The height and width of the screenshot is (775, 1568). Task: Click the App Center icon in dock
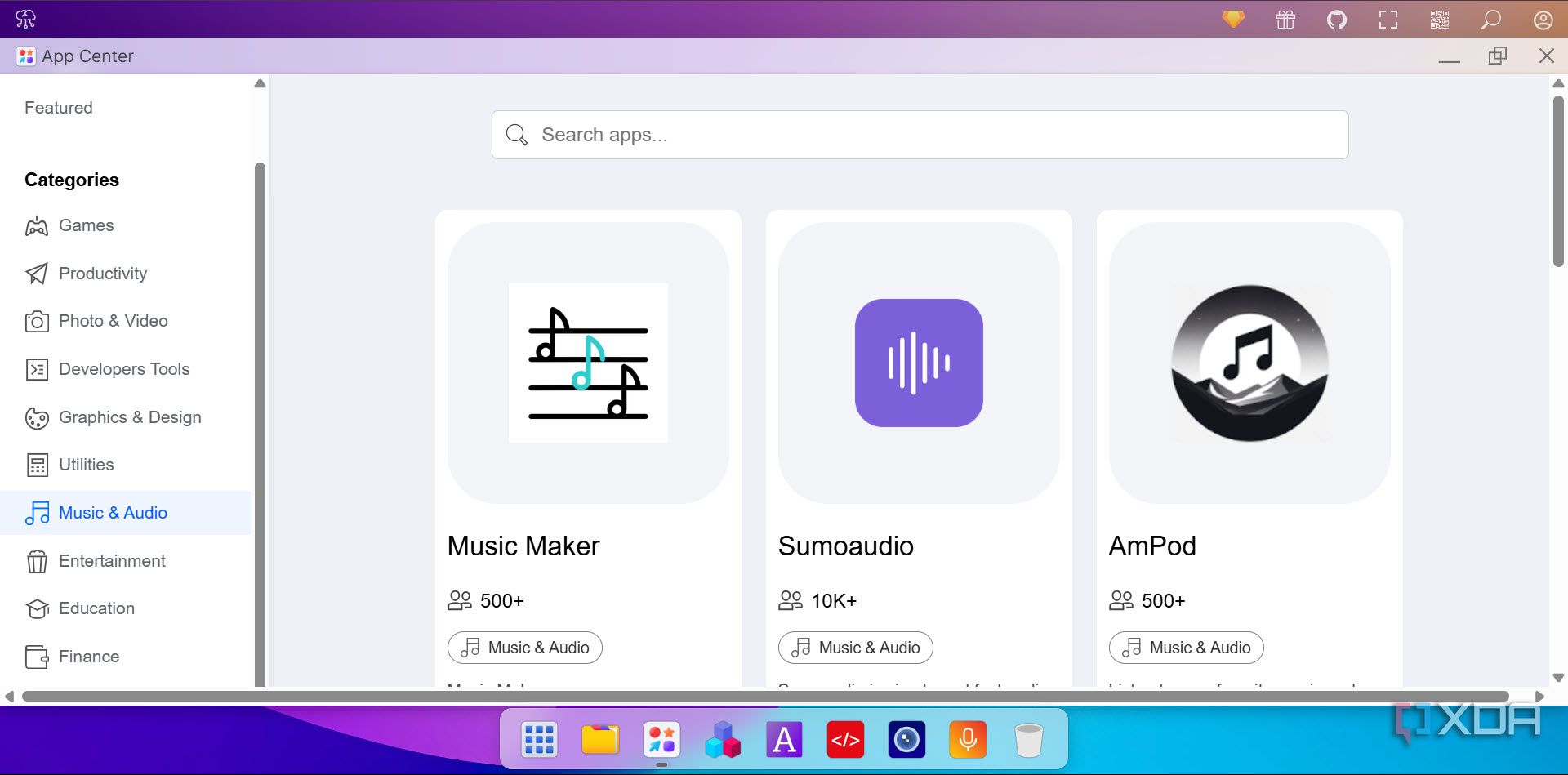[x=661, y=740]
